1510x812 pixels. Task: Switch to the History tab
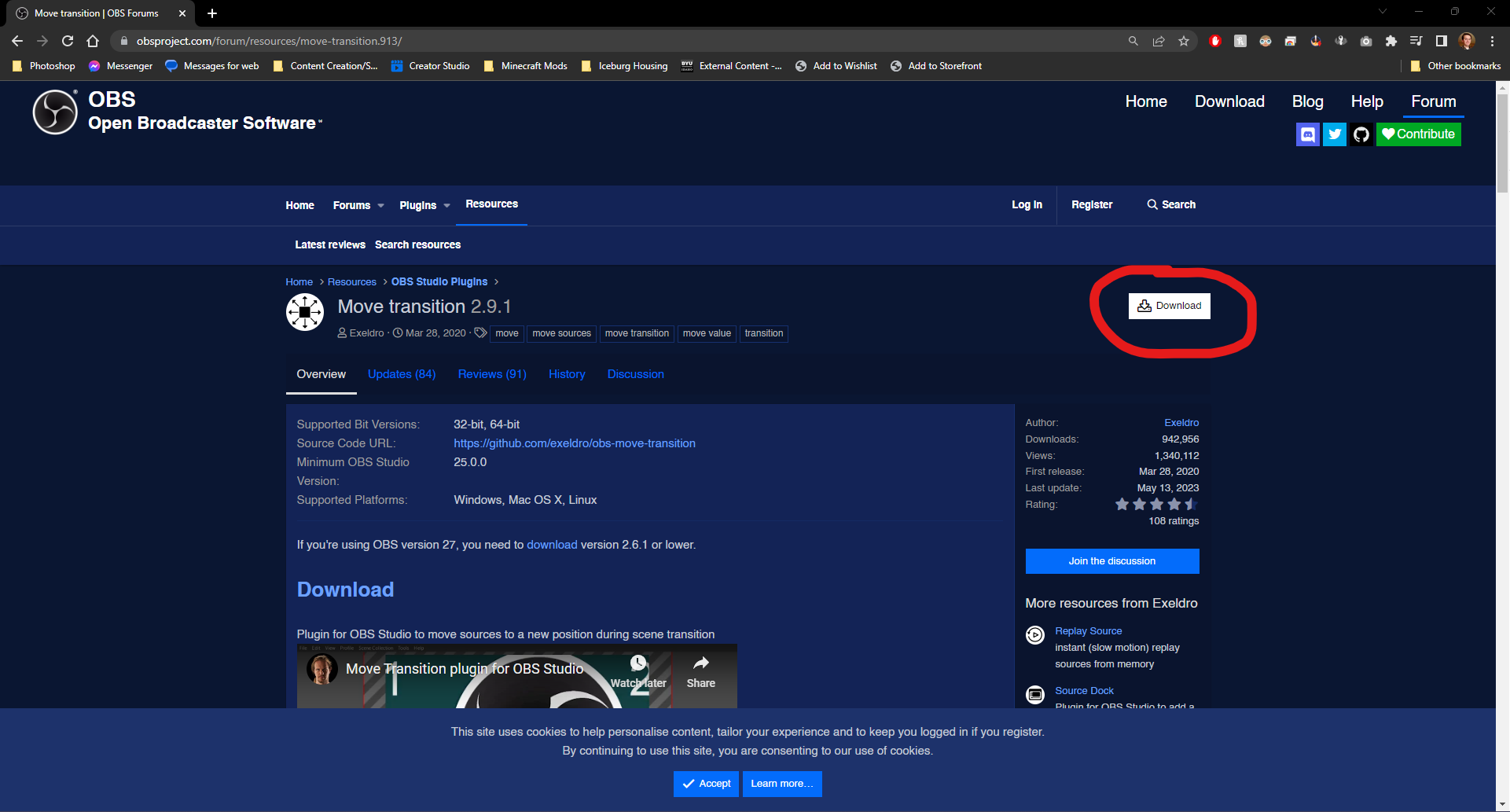[567, 374]
